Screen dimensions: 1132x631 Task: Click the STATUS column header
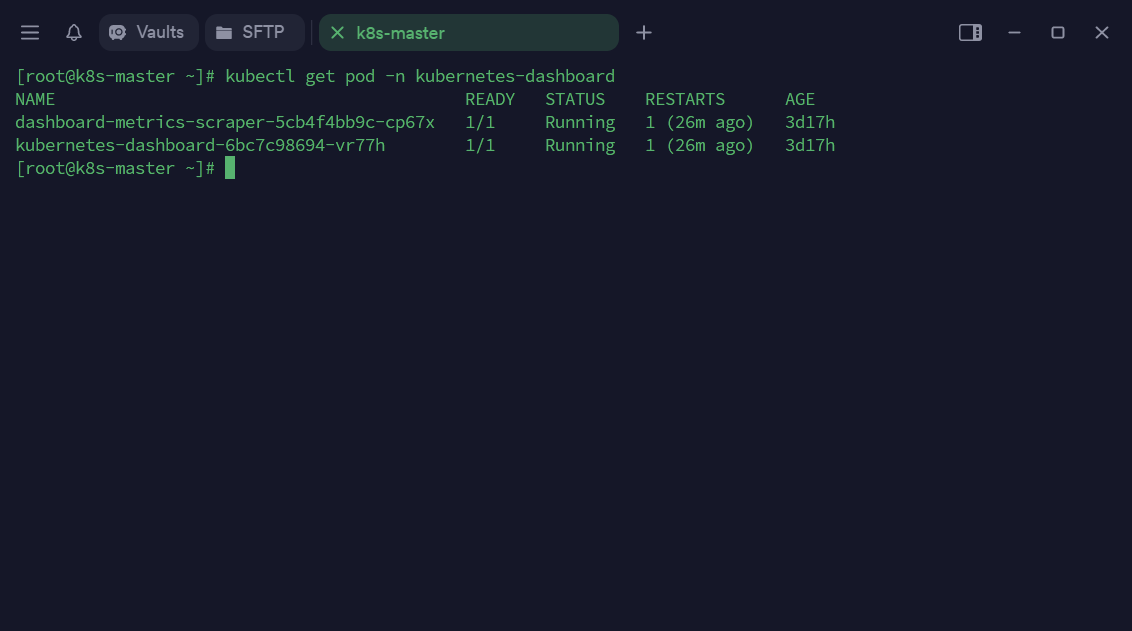point(575,99)
